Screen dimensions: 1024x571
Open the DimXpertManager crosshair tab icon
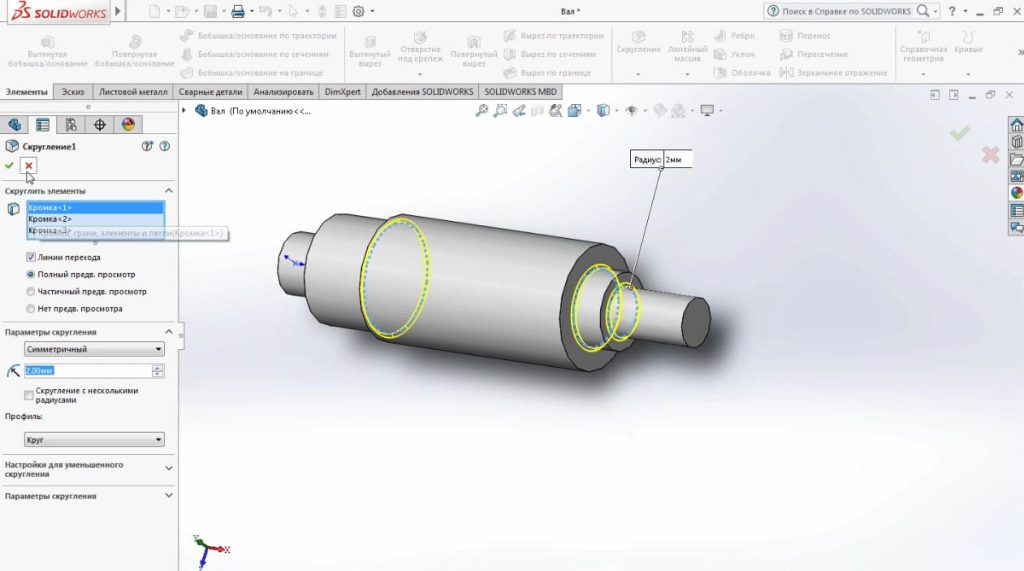(99, 124)
